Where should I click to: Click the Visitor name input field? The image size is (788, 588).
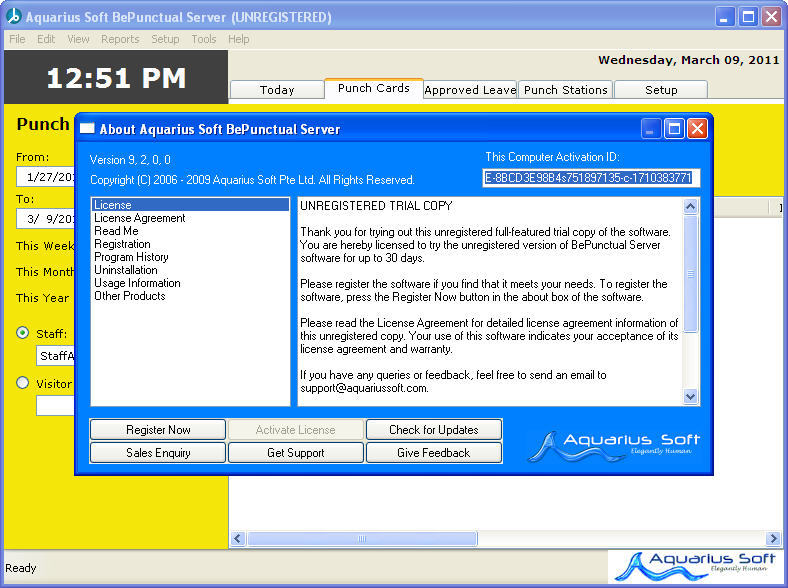[56, 406]
